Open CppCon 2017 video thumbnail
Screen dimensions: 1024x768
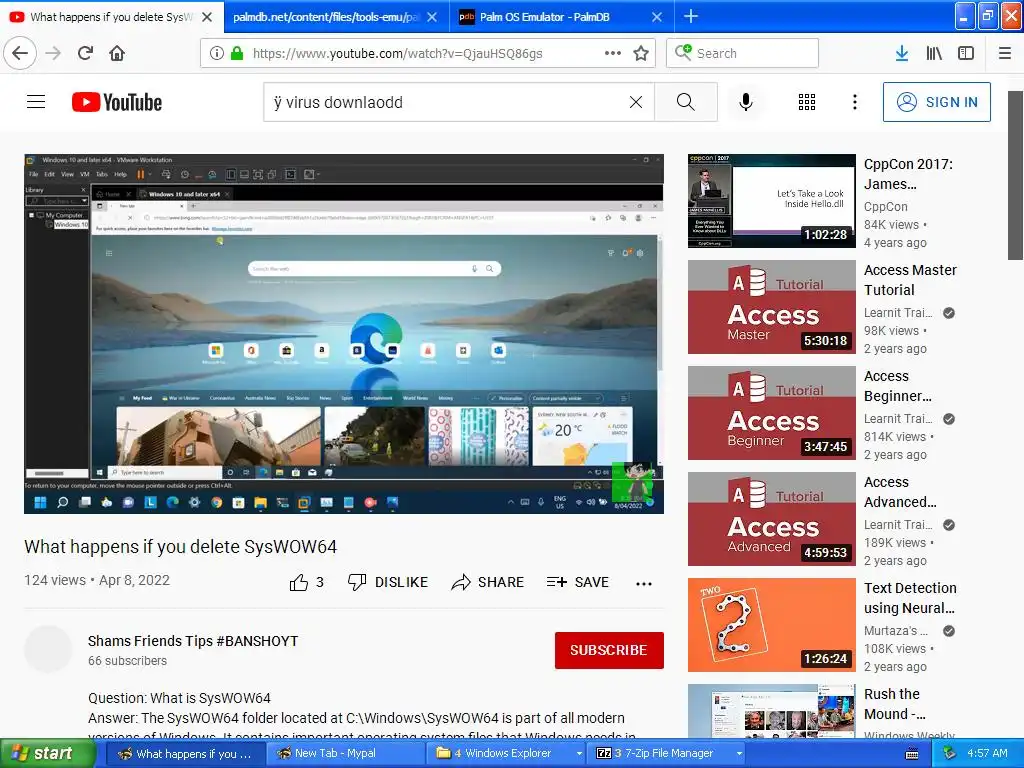tap(771, 200)
